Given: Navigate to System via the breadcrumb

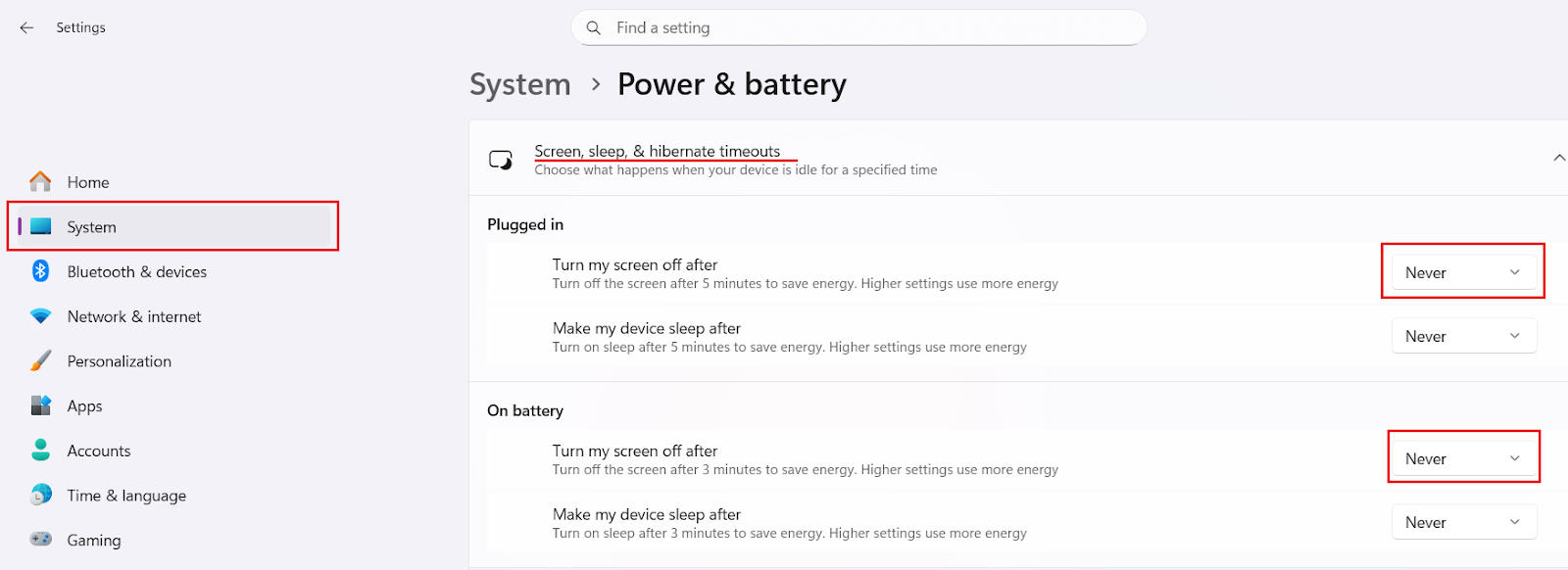Looking at the screenshot, I should (x=519, y=84).
